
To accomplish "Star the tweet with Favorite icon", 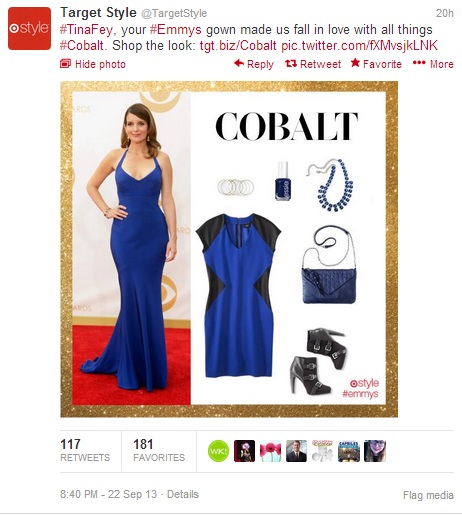I will click(355, 63).
